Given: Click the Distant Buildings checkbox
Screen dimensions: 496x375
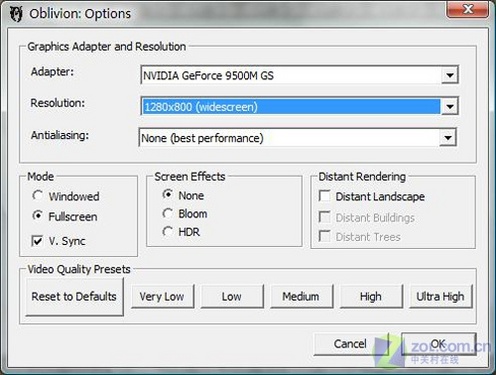Looking at the screenshot, I should click(x=367, y=218).
